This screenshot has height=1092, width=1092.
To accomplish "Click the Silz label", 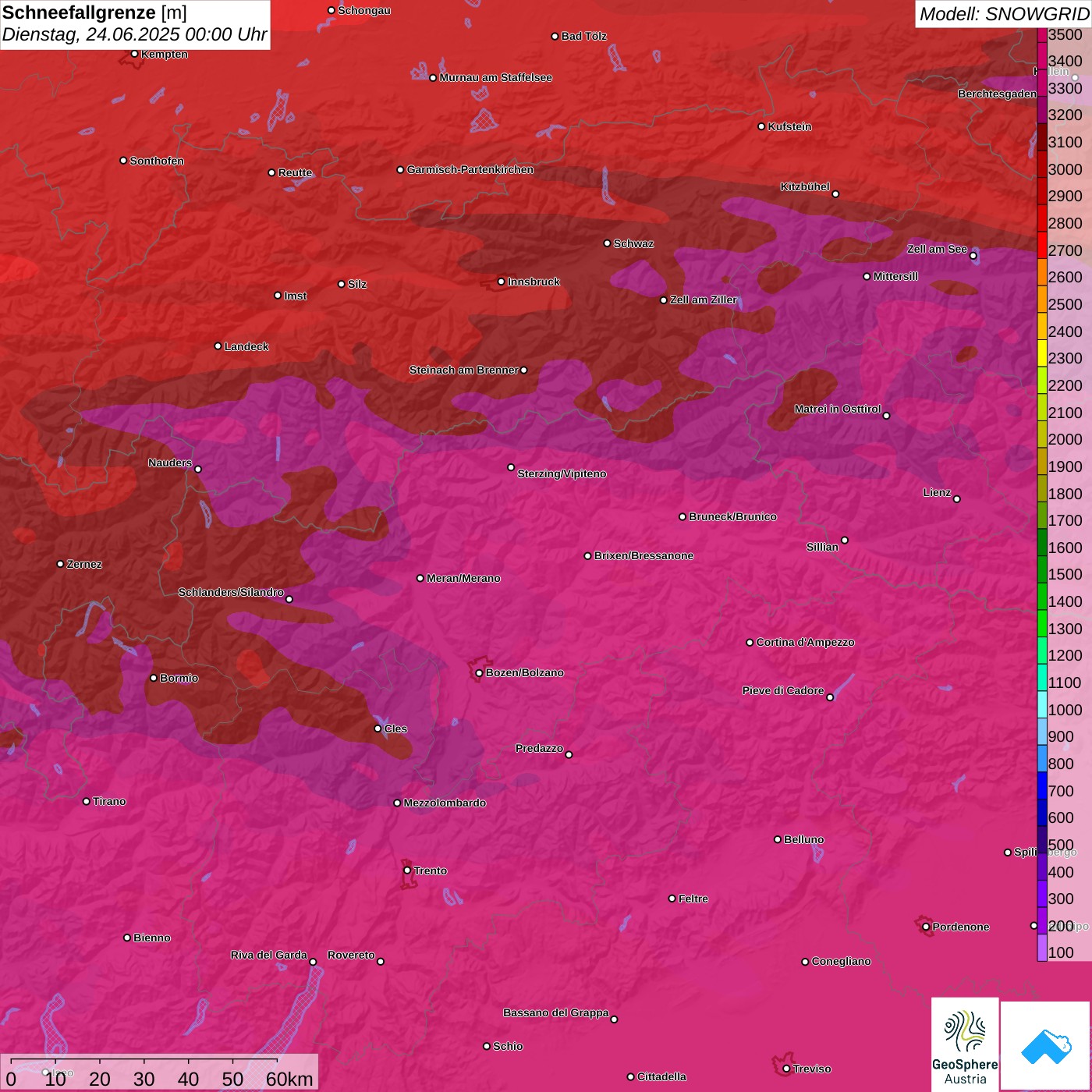I will coord(356,284).
